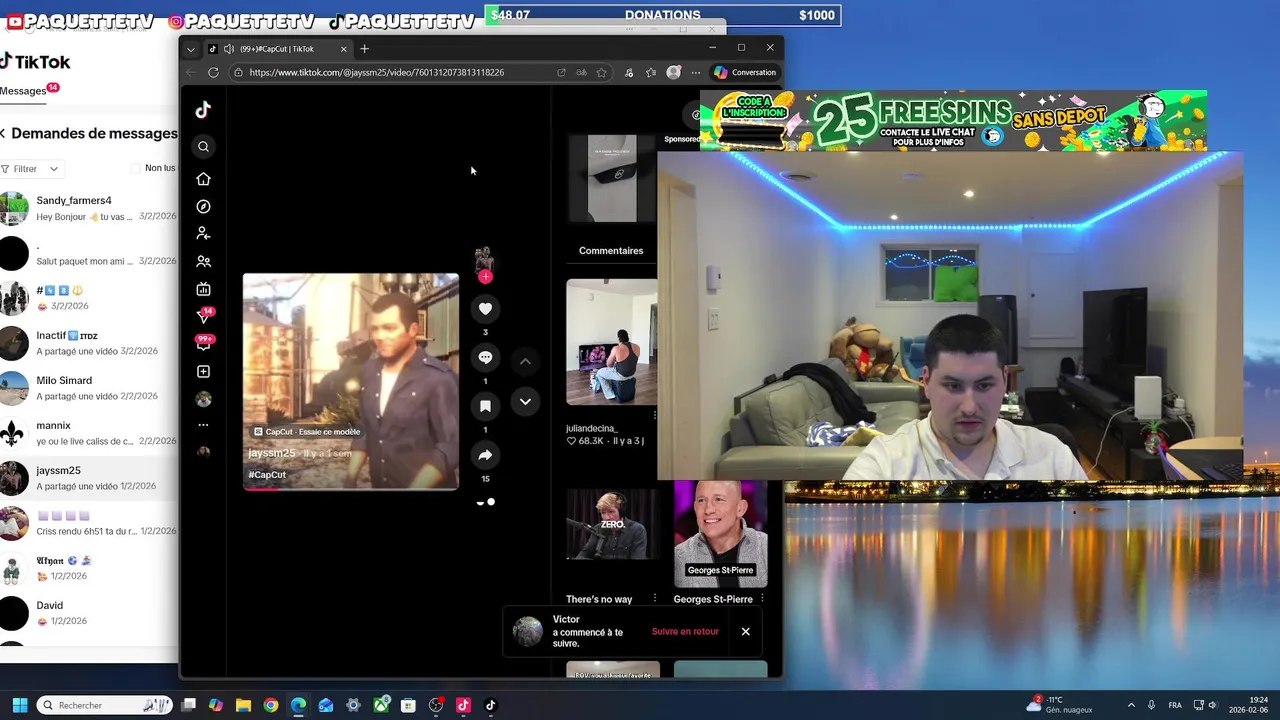The image size is (1280, 720).
Task: Open OBS Studio from the taskbar
Action: point(436,705)
